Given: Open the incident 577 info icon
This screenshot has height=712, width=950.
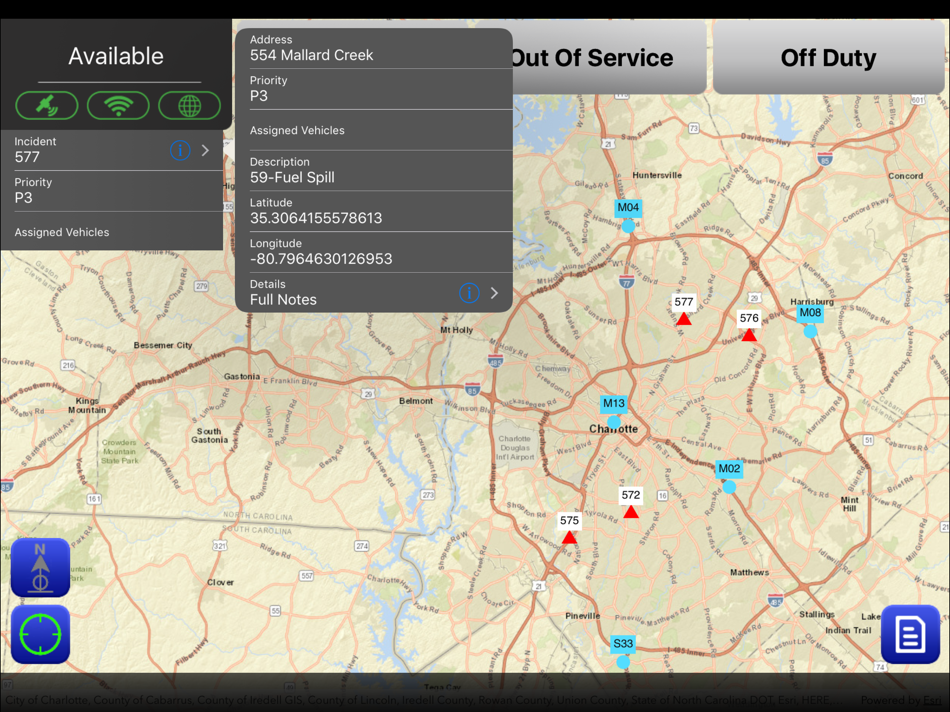Looking at the screenshot, I should (x=180, y=150).
